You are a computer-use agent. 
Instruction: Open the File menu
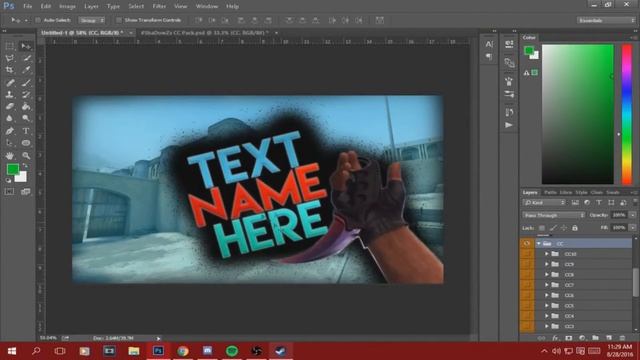click(27, 7)
